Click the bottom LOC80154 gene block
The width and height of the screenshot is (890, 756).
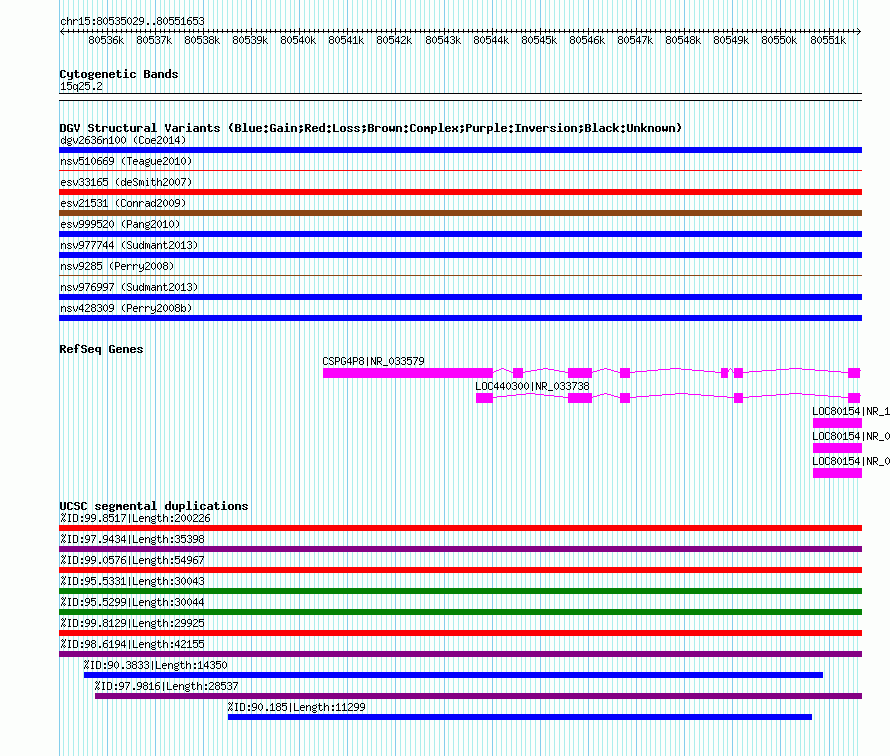point(837,473)
